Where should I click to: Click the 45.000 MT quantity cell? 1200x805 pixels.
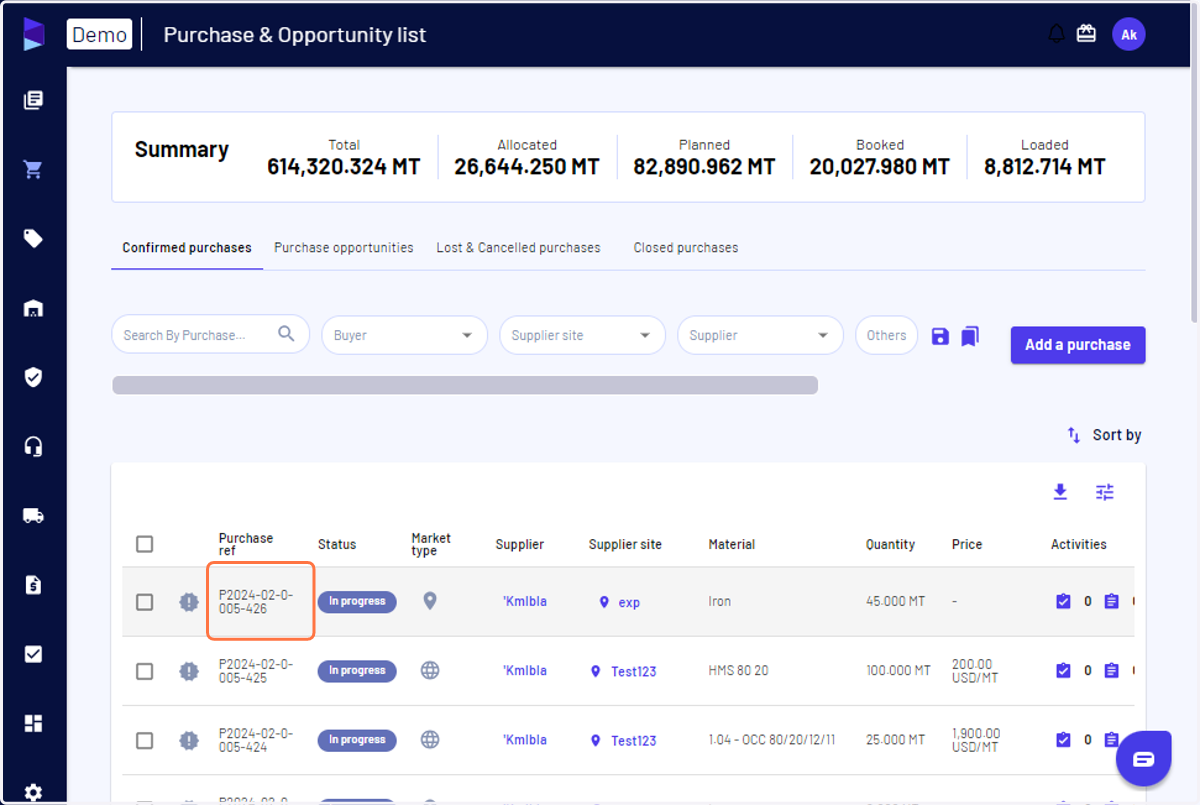tap(896, 602)
